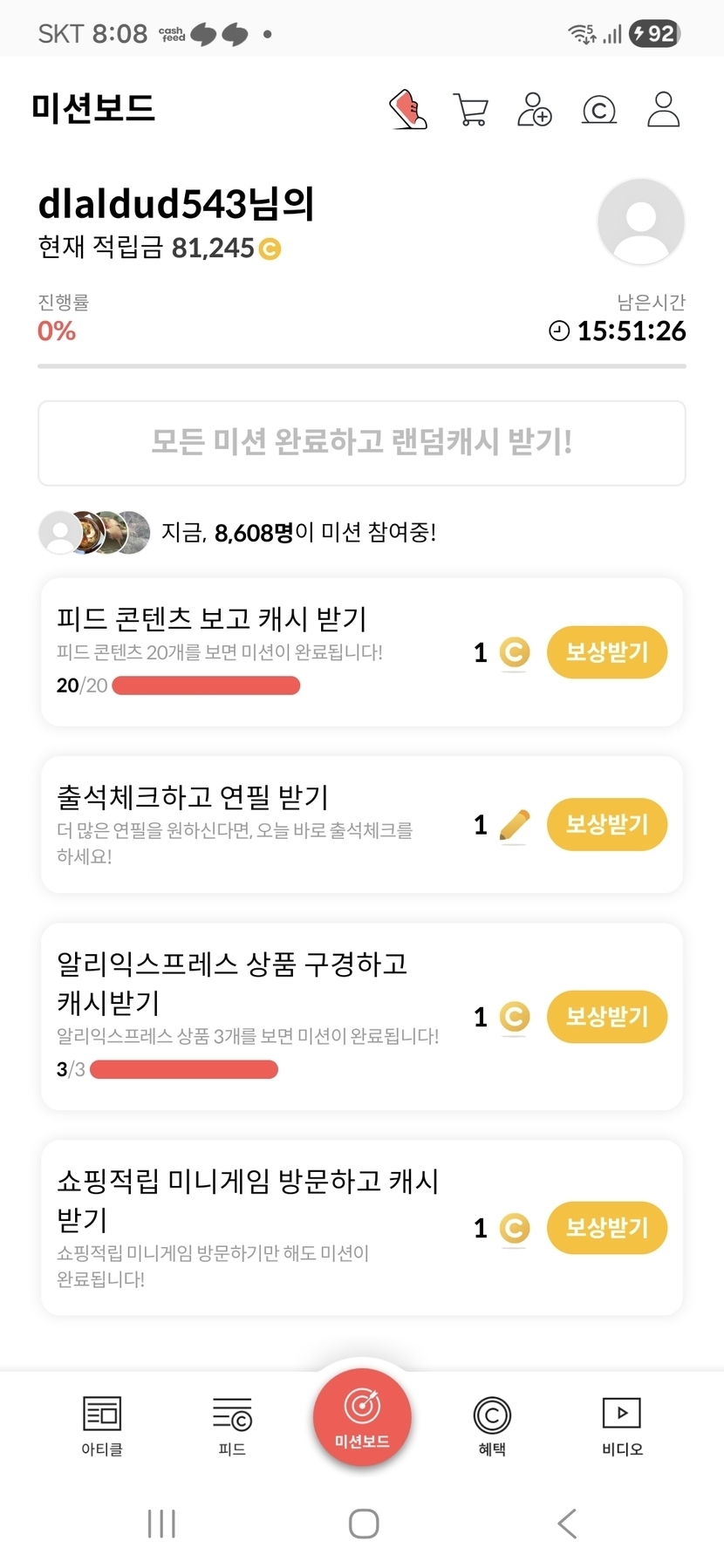Open the shopping cart icon
Image resolution: width=724 pixels, height=1568 pixels.
471,110
